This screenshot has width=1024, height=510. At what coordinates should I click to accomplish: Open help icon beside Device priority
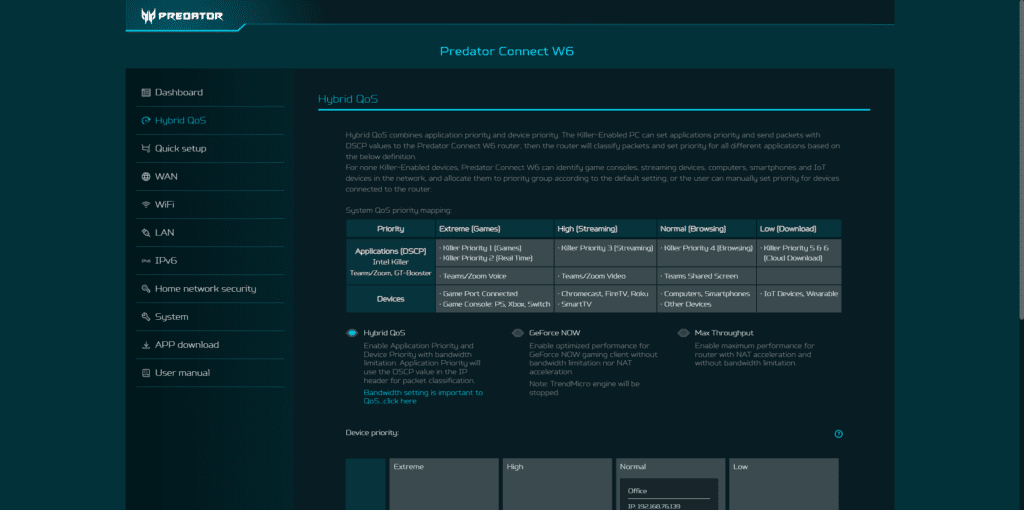(838, 434)
